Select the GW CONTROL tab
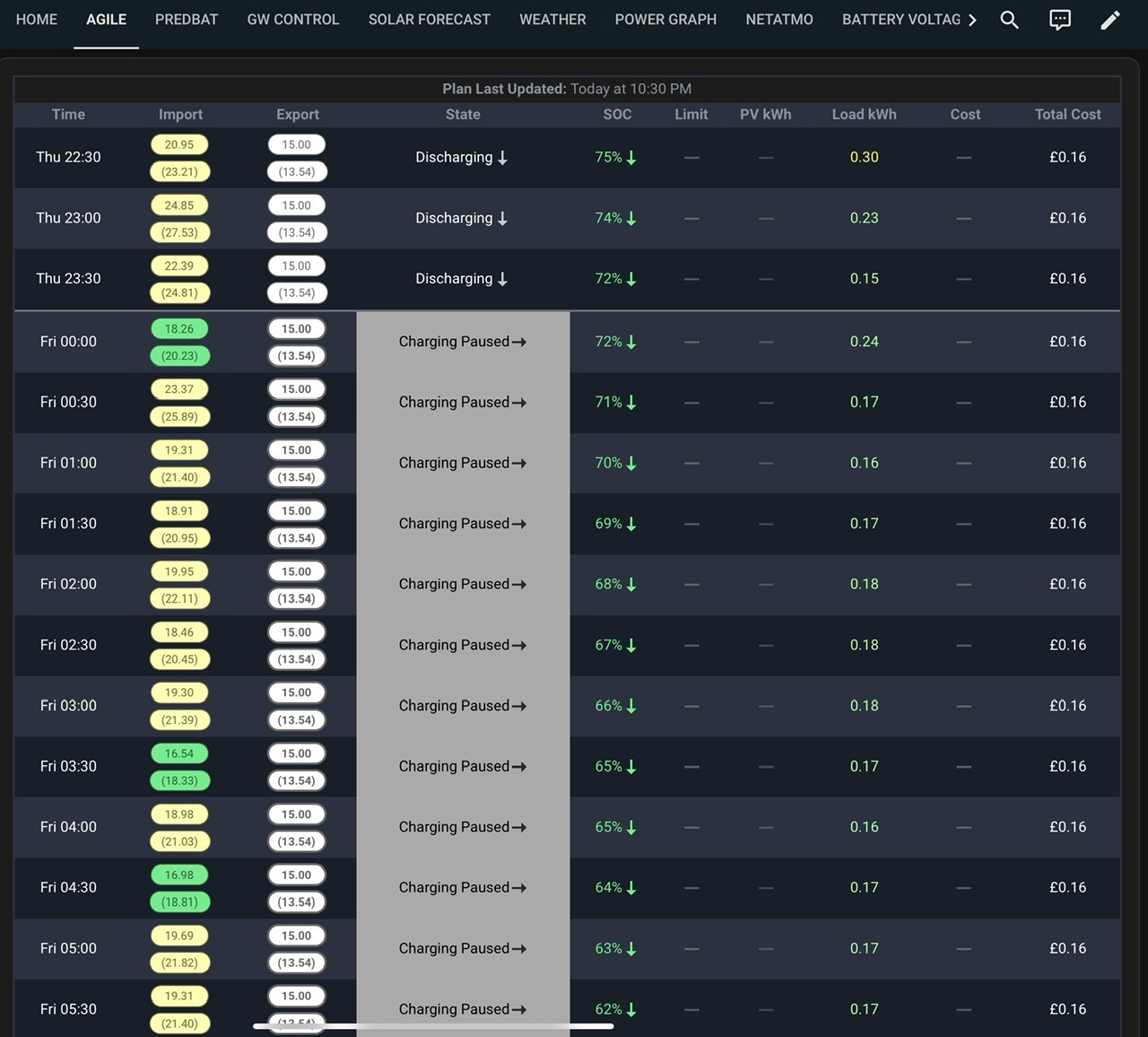Screen dimensions: 1148x1037 point(293,20)
